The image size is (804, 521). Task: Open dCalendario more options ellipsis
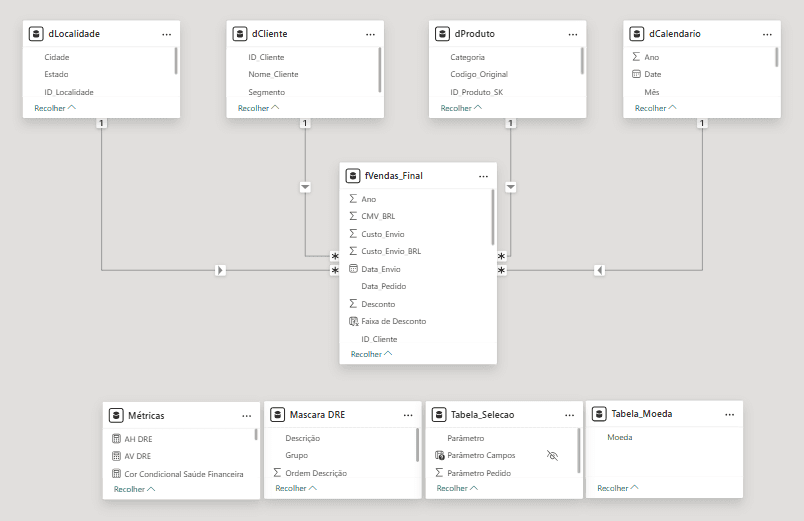767,34
